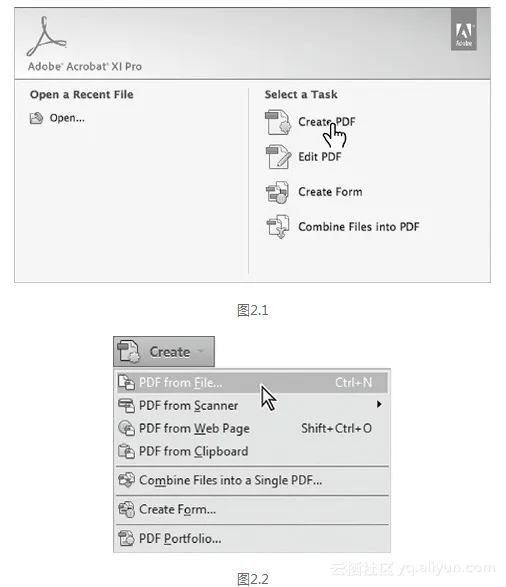The image size is (506, 587).
Task: Click the PDF from Scanner menu icon
Action: pyautogui.click(x=126, y=405)
